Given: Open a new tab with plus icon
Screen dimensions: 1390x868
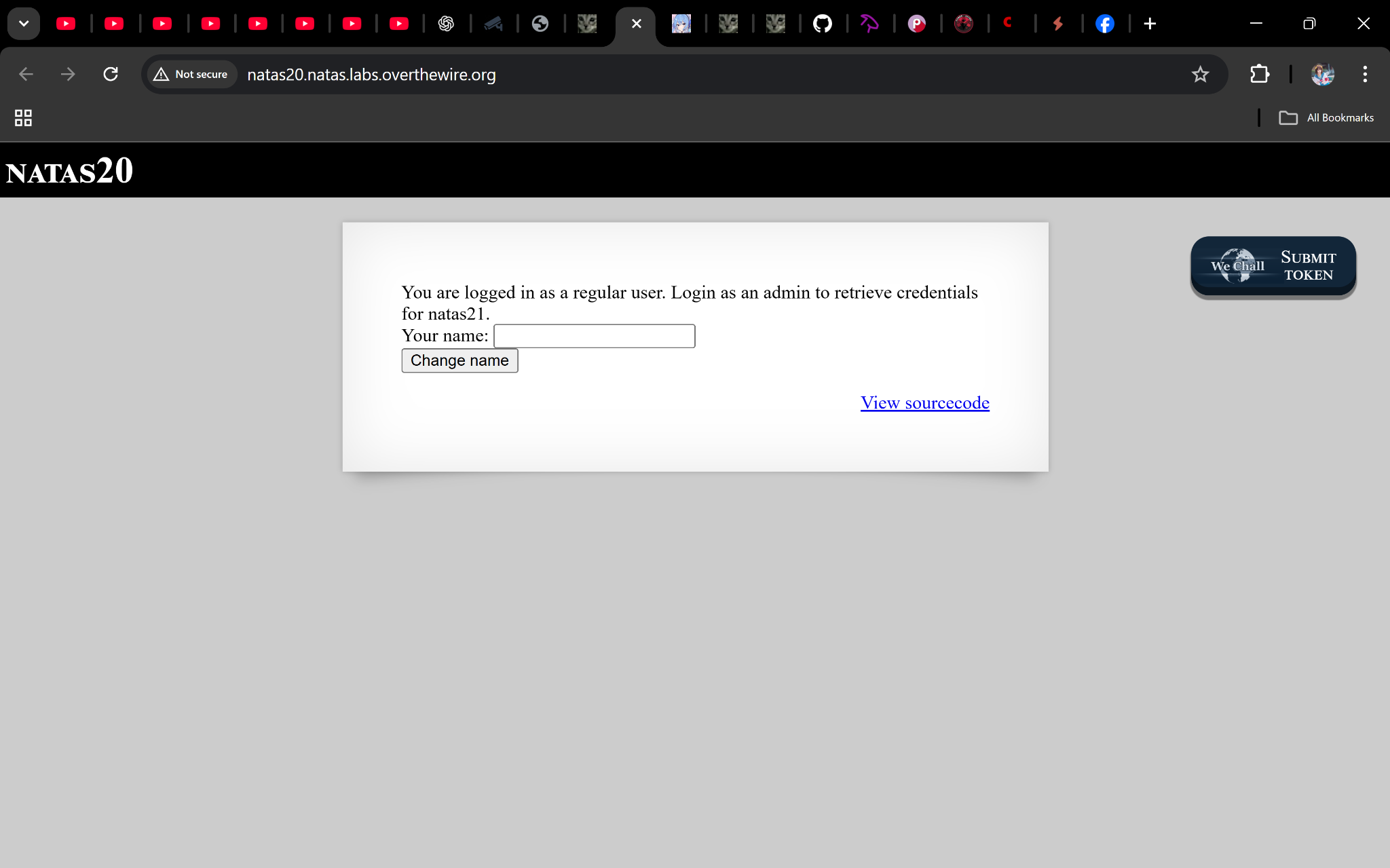Looking at the screenshot, I should 1150,24.
